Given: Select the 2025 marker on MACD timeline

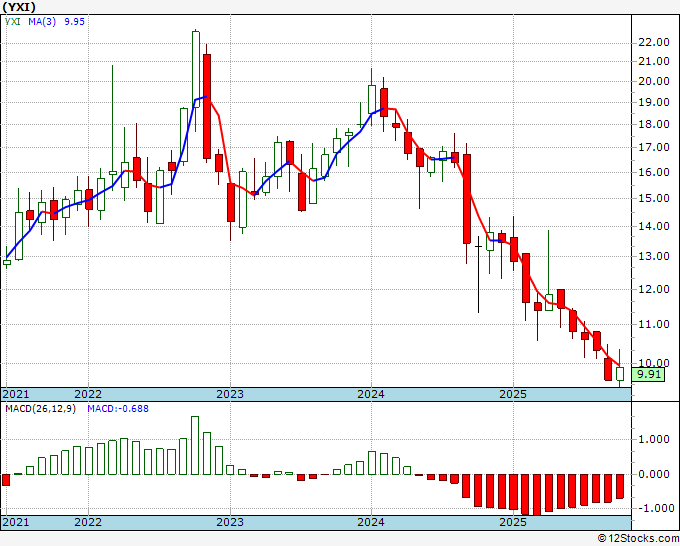Looking at the screenshot, I should 513,522.
